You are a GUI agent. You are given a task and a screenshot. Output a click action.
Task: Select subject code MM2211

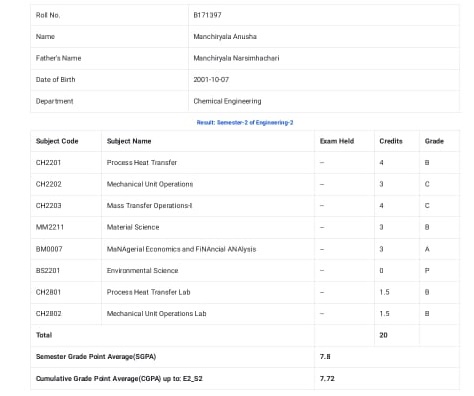[x=50, y=227]
